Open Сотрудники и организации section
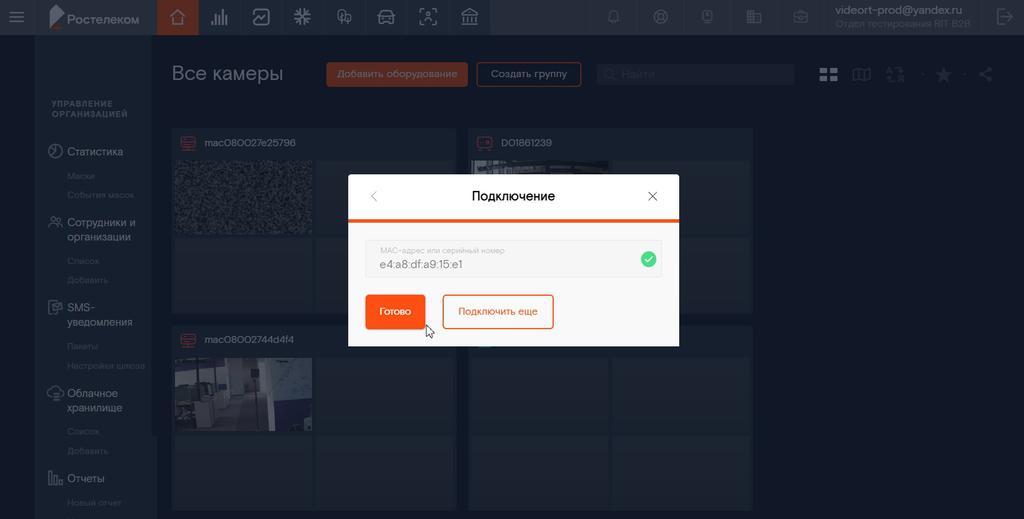 [101, 230]
